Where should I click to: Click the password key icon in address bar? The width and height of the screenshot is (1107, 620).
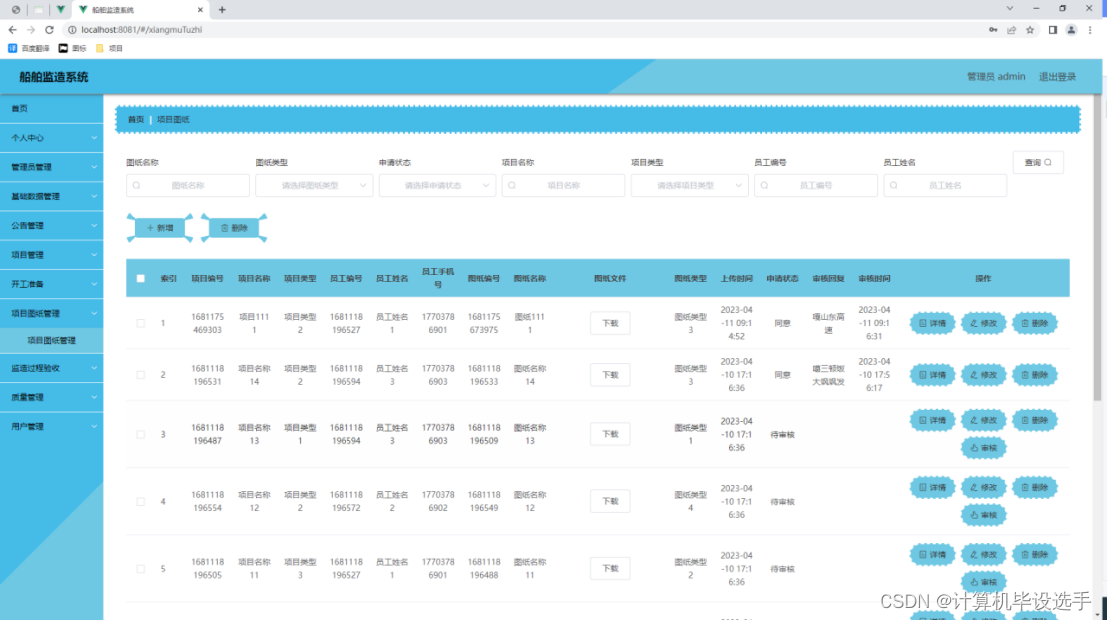tap(993, 30)
